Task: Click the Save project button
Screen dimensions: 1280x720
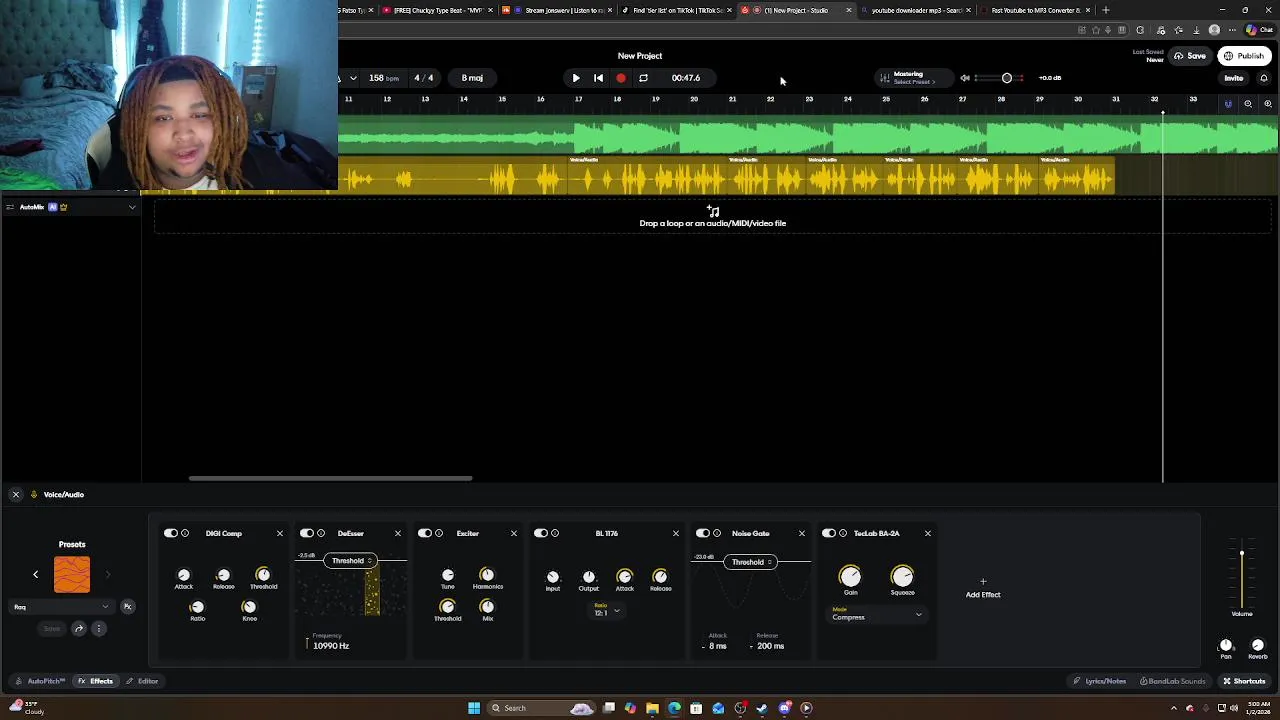Action: 1190,56
